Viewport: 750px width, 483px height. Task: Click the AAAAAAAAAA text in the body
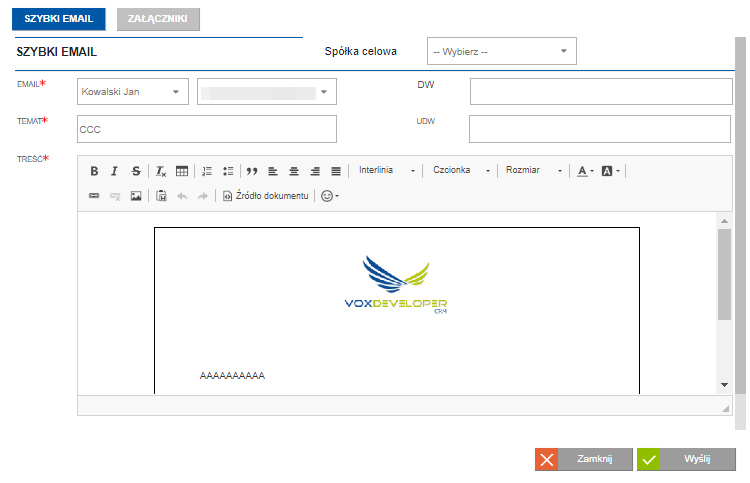(232, 376)
